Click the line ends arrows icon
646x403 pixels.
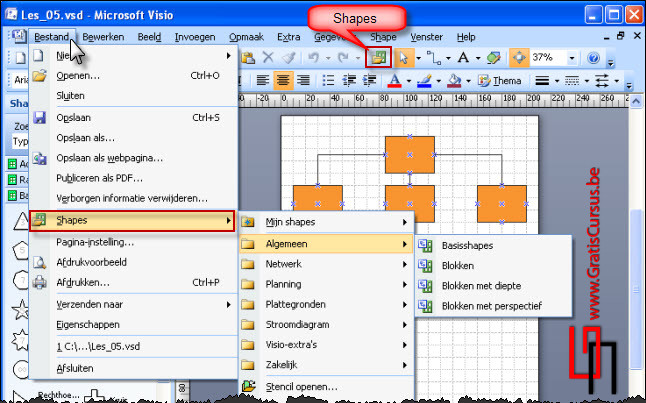[602, 80]
